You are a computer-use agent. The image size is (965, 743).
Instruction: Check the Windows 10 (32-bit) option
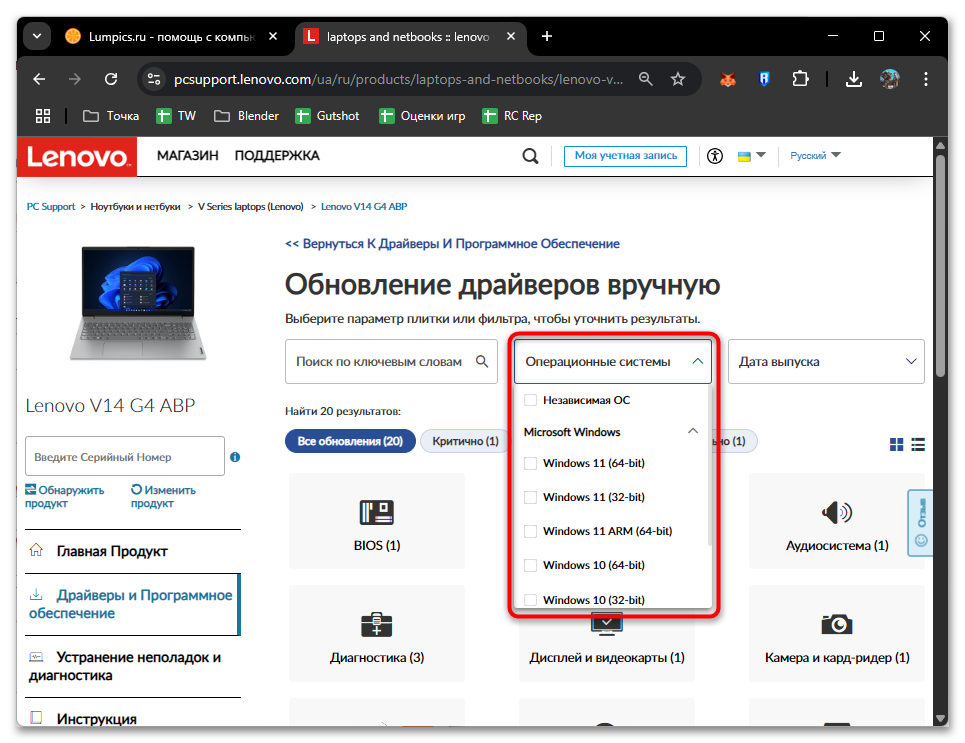click(530, 599)
